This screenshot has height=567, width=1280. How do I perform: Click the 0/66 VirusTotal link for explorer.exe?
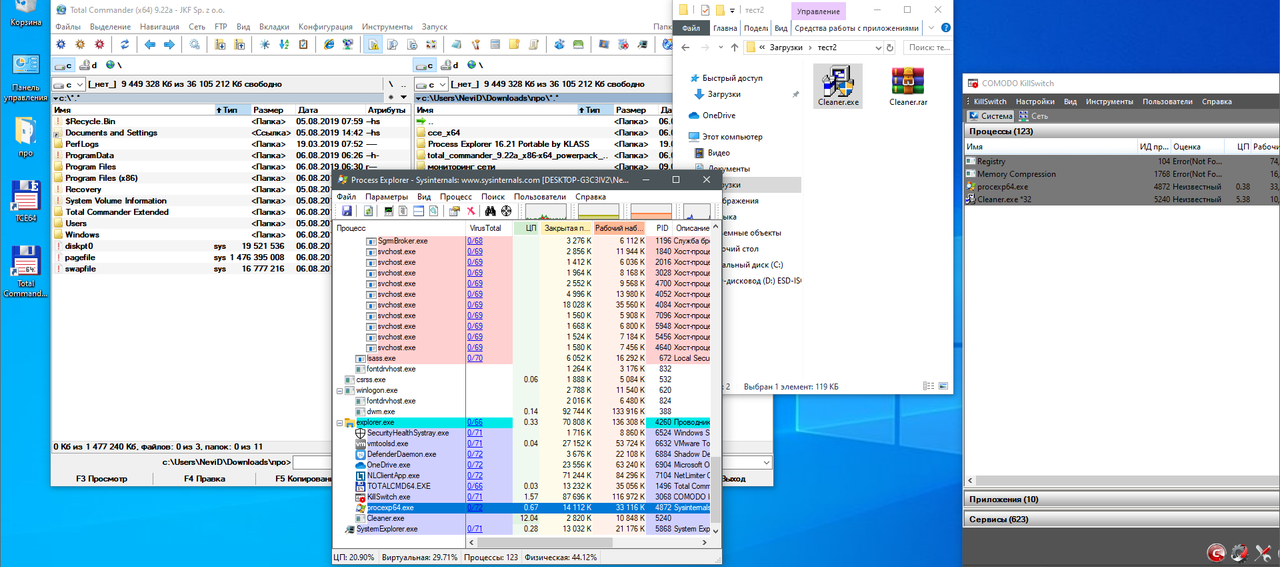click(475, 423)
